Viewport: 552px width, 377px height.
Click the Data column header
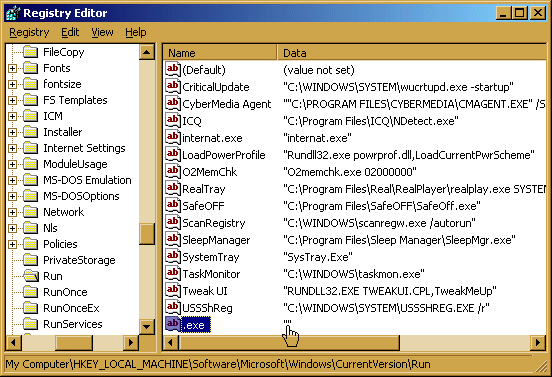point(411,53)
